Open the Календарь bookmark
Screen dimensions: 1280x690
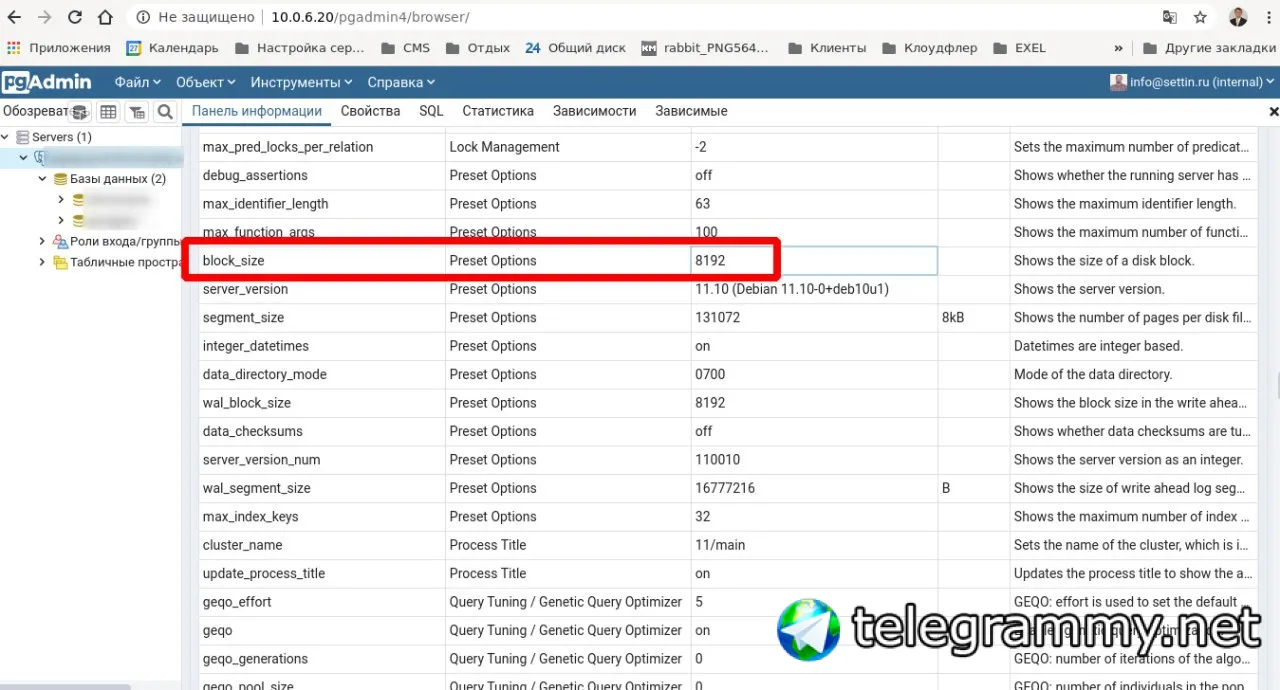172,48
